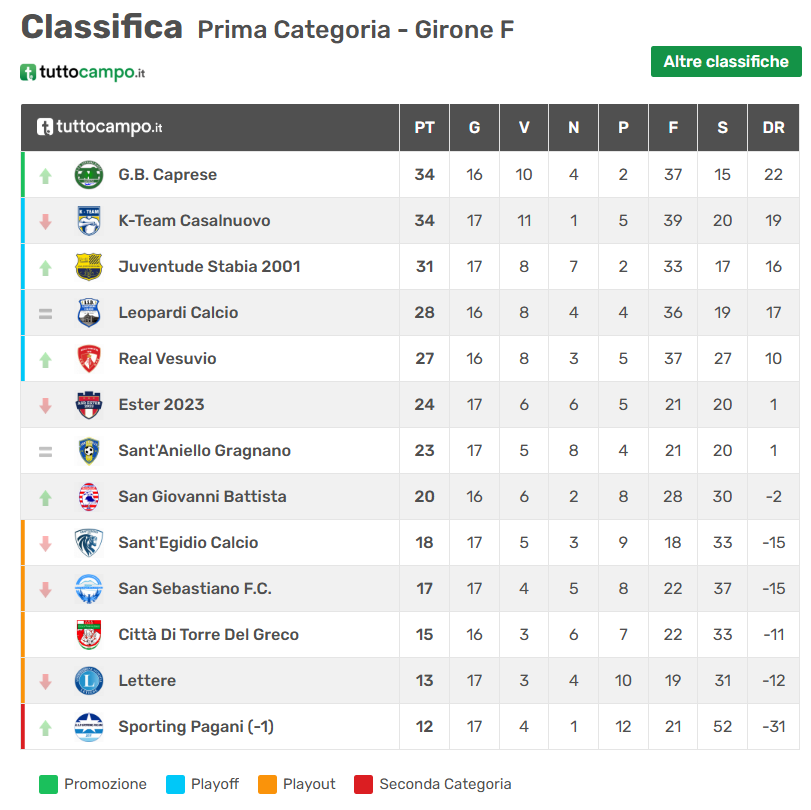
Task: Click the green Promozione legend swatch
Action: [48, 785]
